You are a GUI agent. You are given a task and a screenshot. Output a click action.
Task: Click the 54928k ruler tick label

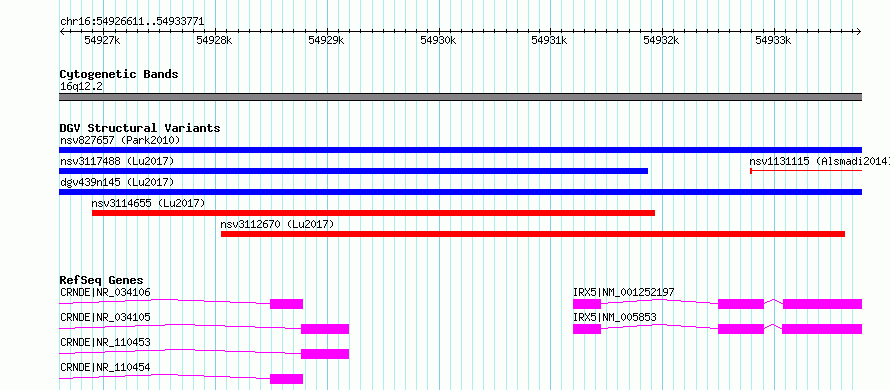[214, 40]
